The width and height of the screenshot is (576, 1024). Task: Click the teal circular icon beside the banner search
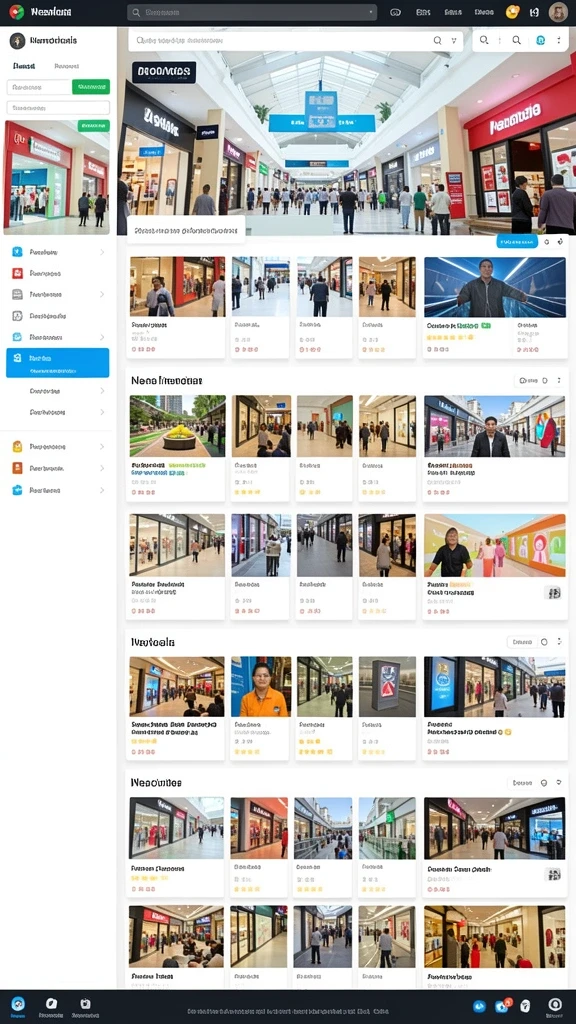(x=540, y=40)
